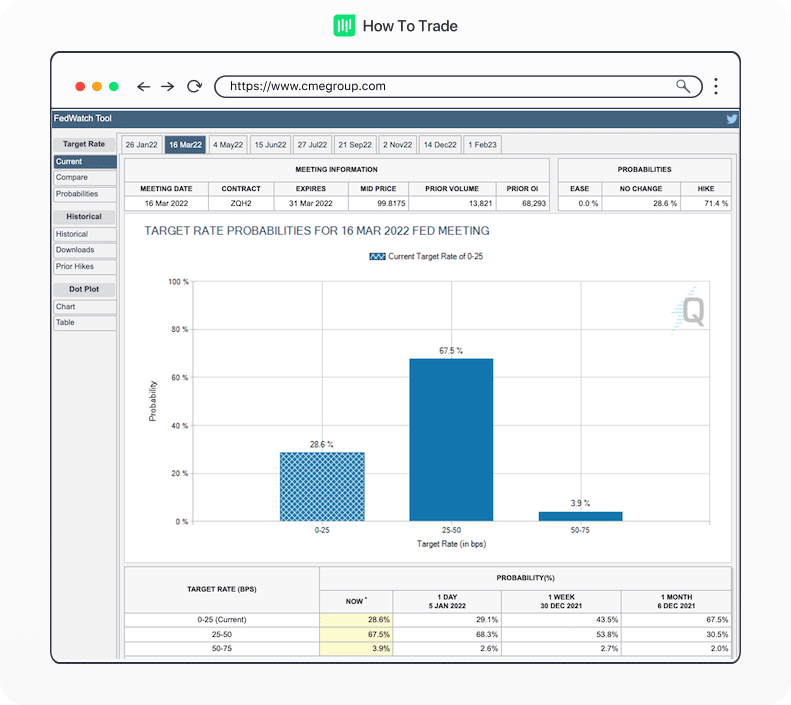Click the Twitter bird icon
Screen dimensions: 791x705
[x=732, y=119]
